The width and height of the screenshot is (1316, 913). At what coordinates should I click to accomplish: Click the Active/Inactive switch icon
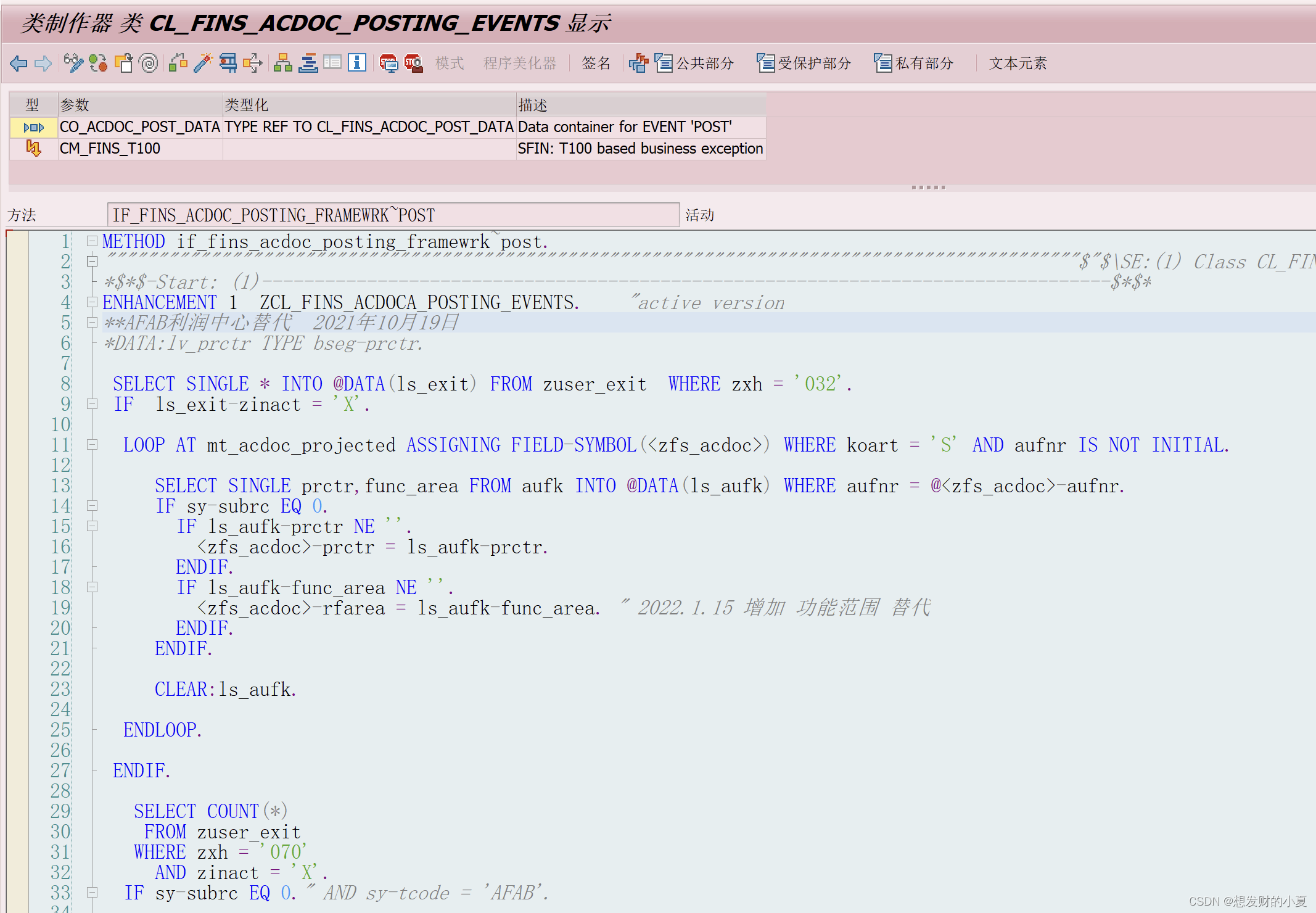point(98,63)
